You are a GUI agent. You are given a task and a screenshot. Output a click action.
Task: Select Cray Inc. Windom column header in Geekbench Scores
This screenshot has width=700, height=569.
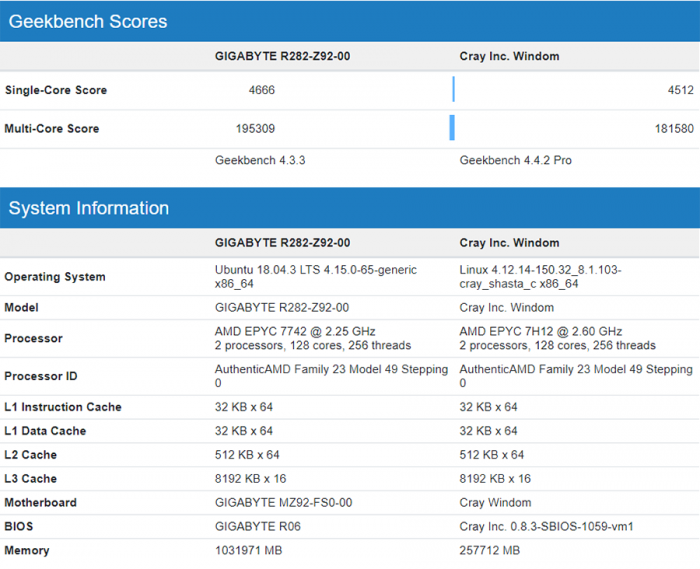[x=509, y=56]
